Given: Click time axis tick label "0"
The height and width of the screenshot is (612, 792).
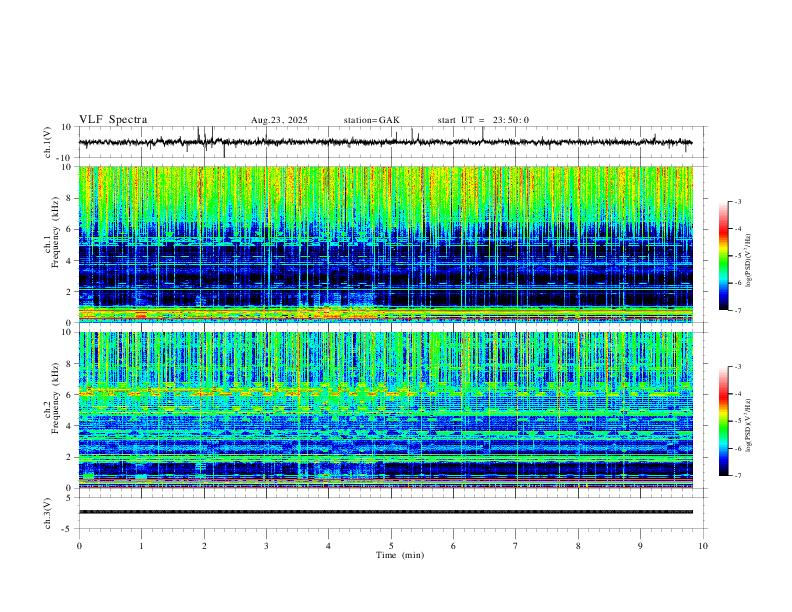Looking at the screenshot, I should 79,546.
